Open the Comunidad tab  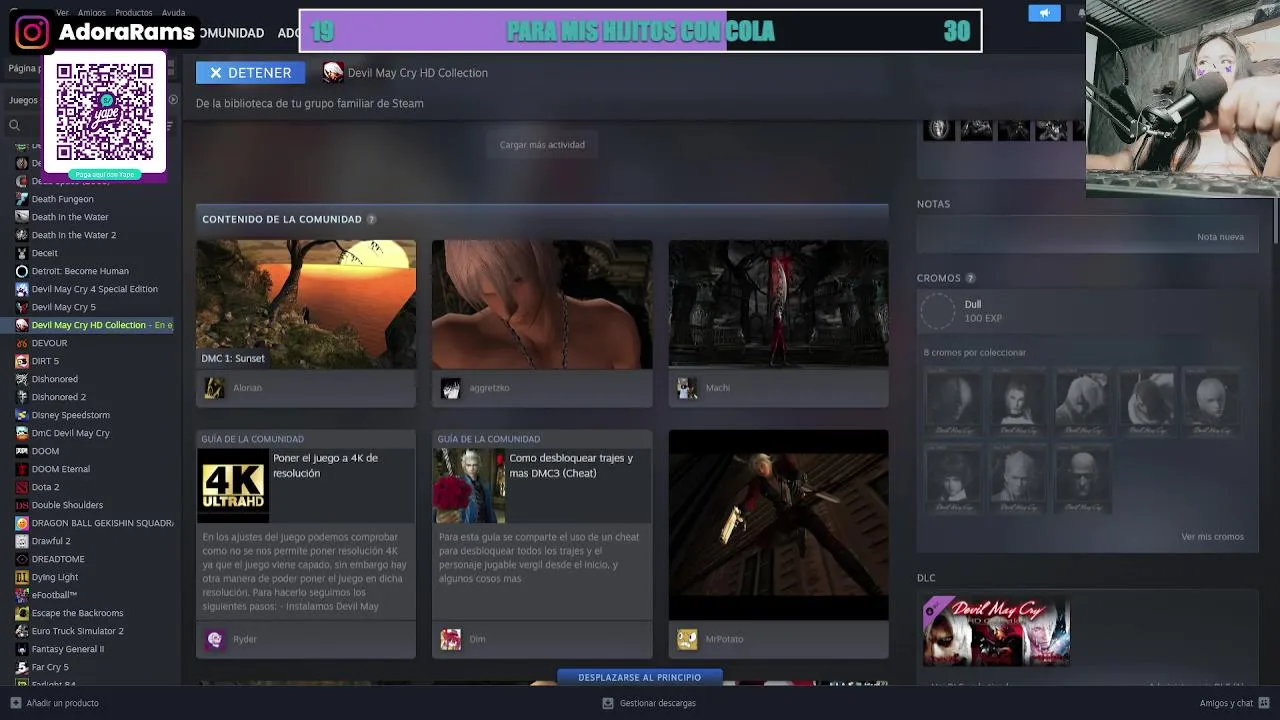pos(229,33)
